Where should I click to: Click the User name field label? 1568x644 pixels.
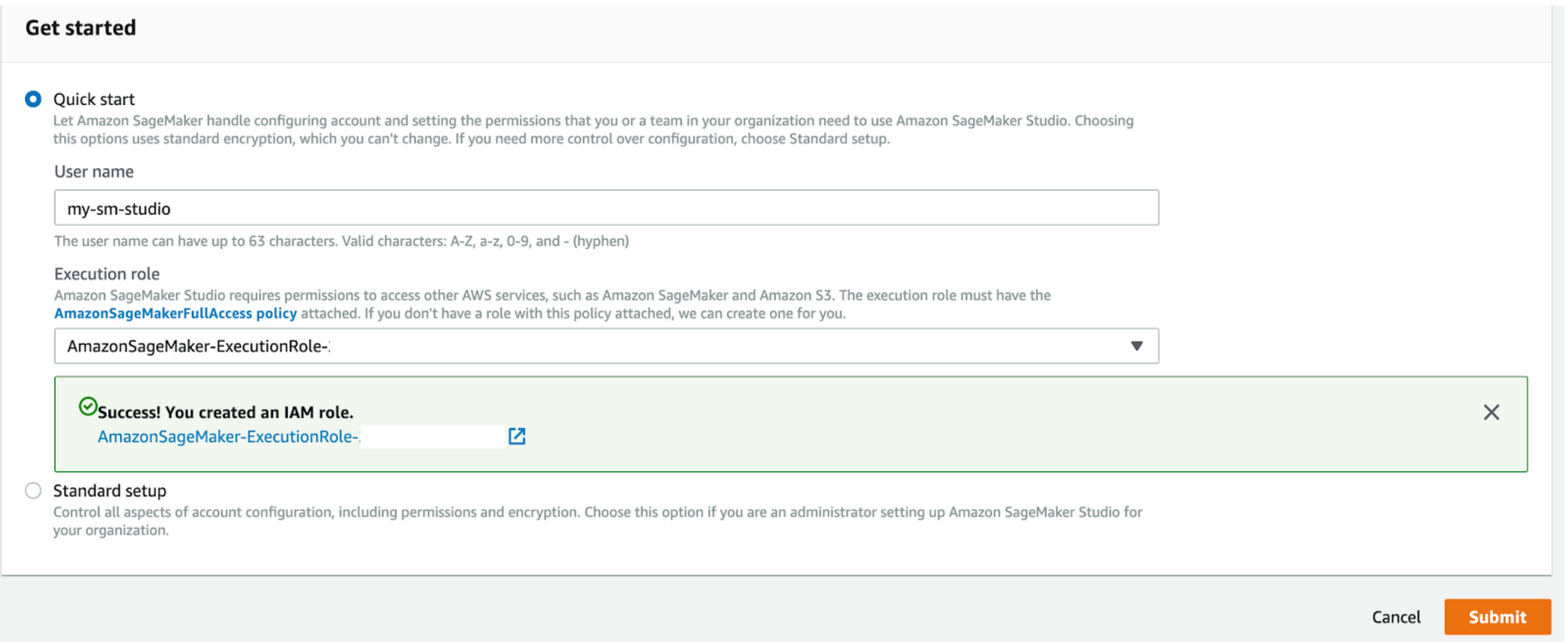[x=94, y=172]
